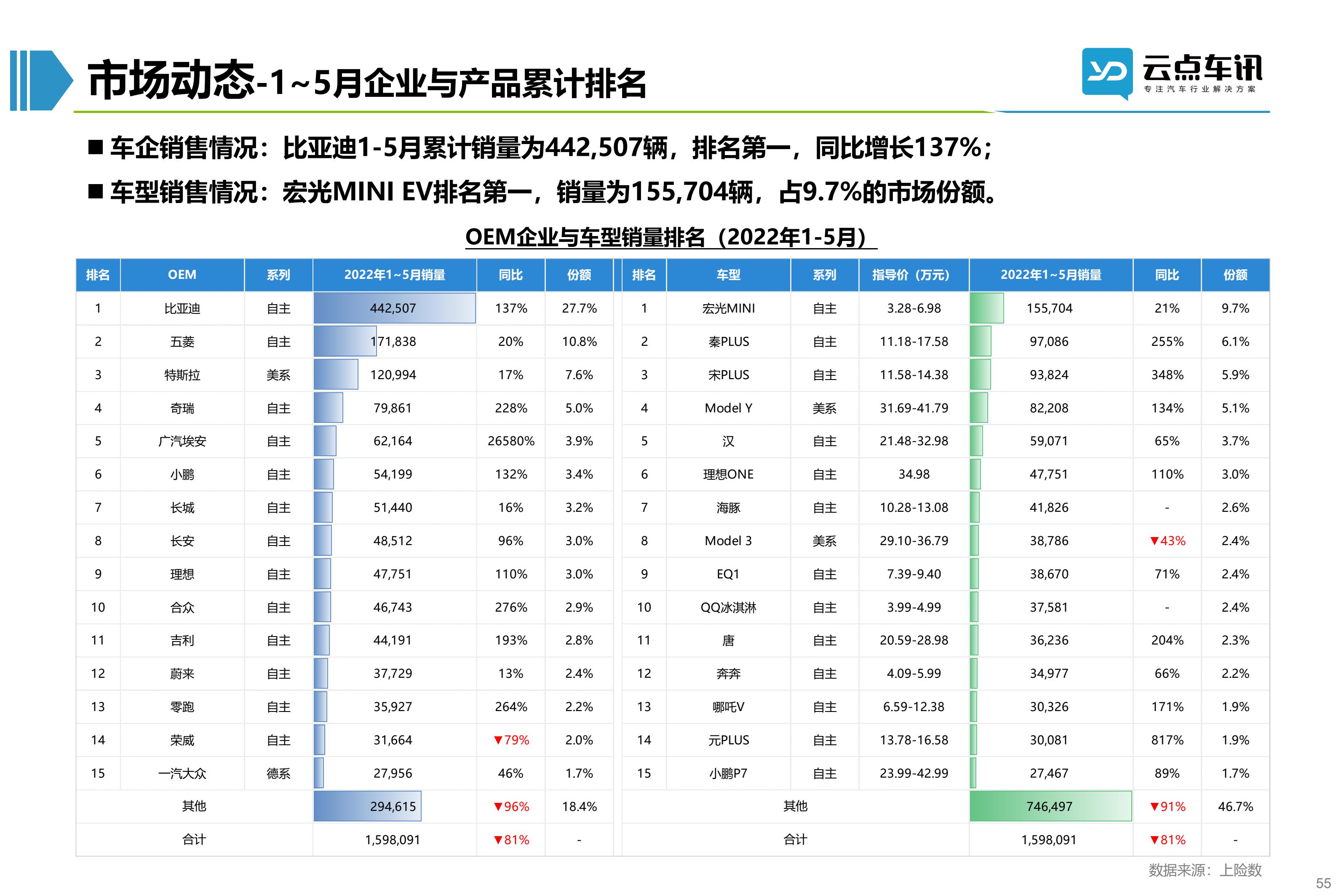Viewport: 1344px width, 896px height.
Task: Select the 小鹏P7 sales value 27,467
Action: (x=1049, y=773)
